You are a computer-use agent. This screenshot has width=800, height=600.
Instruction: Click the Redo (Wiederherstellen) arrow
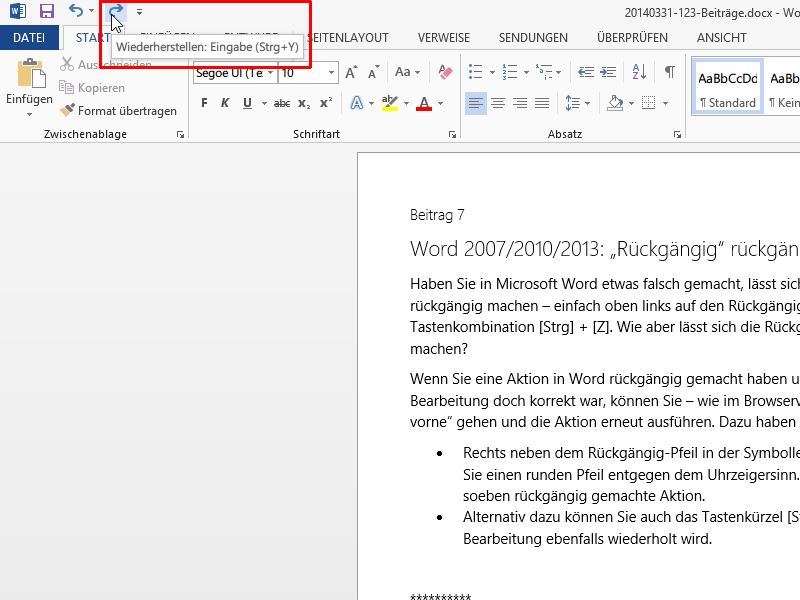click(116, 10)
